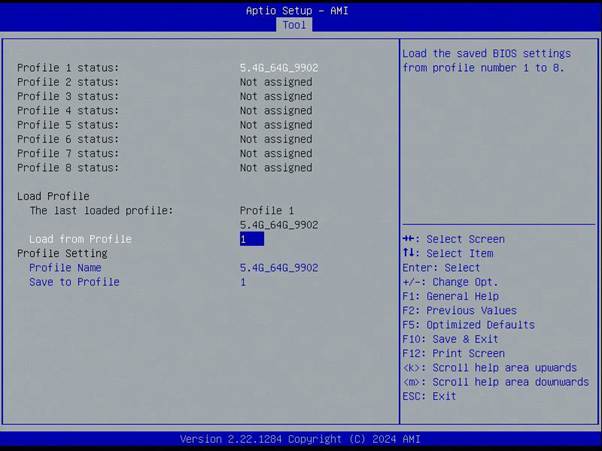Click the F5: Optimized Defaults hint
This screenshot has height=451, width=602.
(x=468, y=325)
